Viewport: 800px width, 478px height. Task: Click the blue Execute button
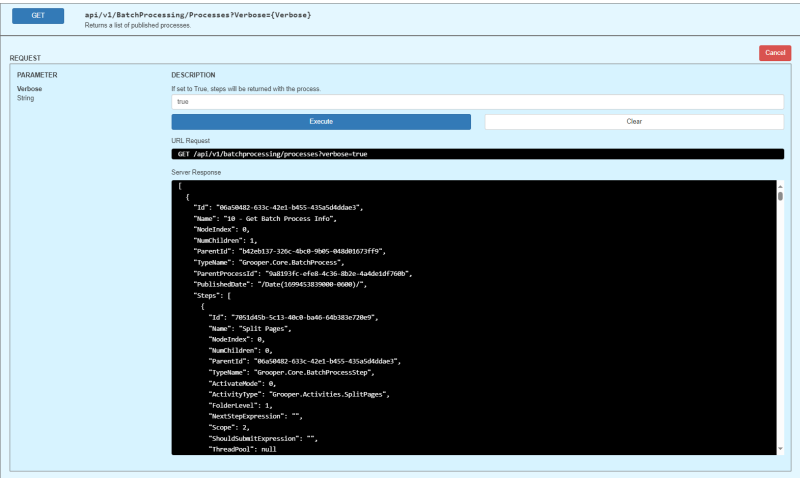pos(321,122)
